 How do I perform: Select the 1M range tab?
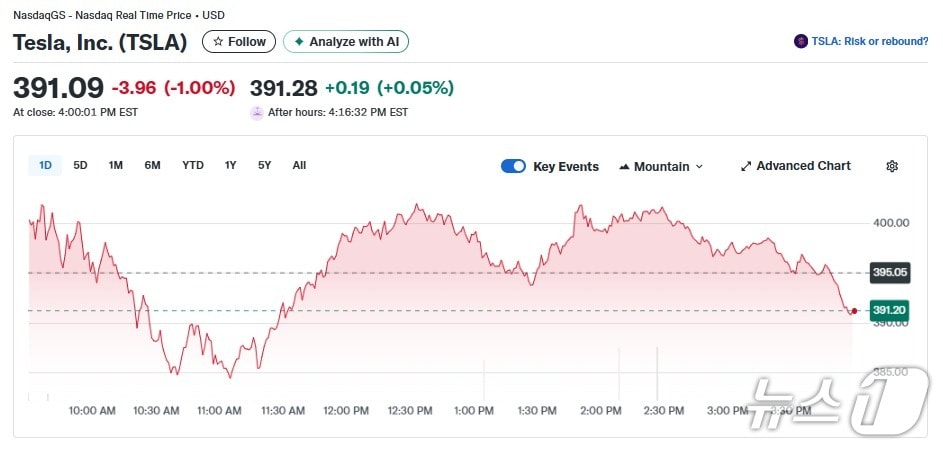(116, 165)
